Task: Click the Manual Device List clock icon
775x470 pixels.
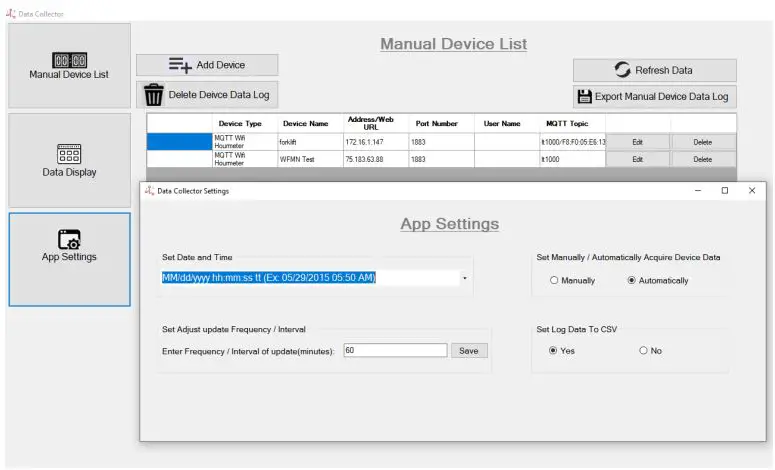Action: (70, 60)
